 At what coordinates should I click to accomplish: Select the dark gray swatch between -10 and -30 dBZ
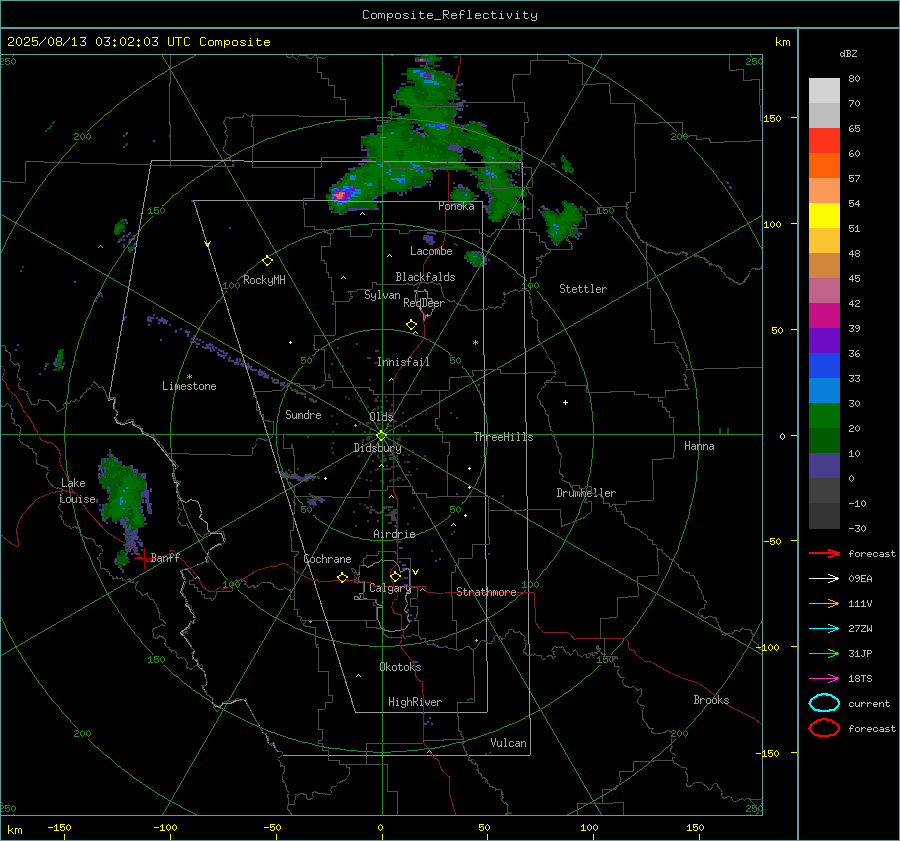(824, 516)
